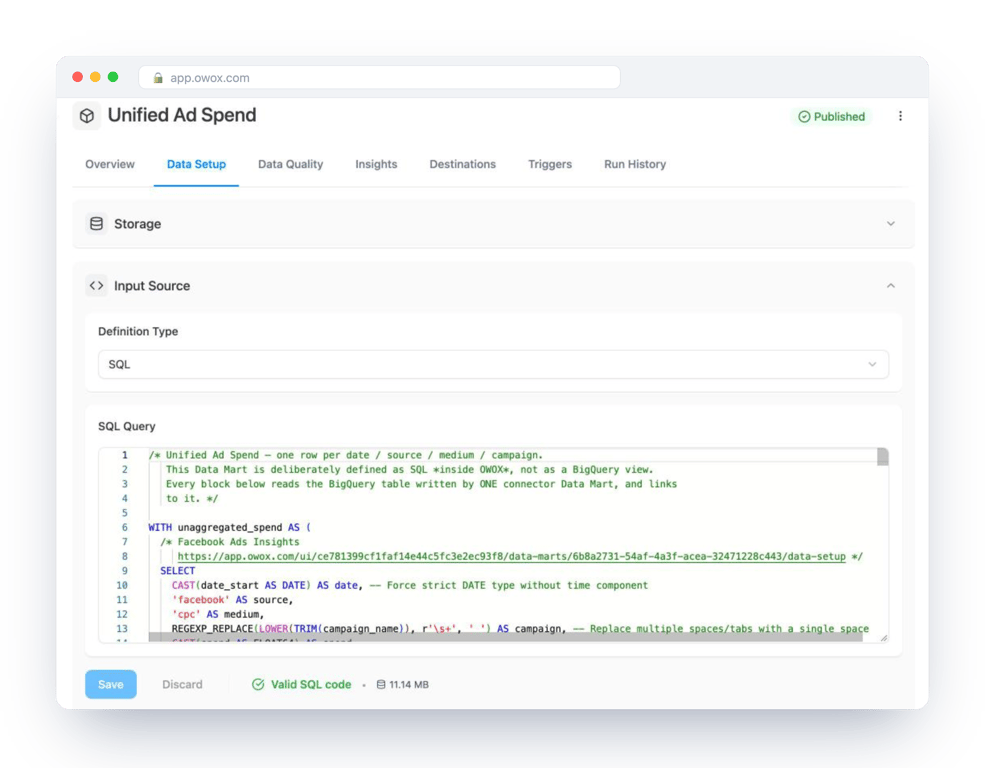Click the data mart cube icon beside the title

coord(87,116)
